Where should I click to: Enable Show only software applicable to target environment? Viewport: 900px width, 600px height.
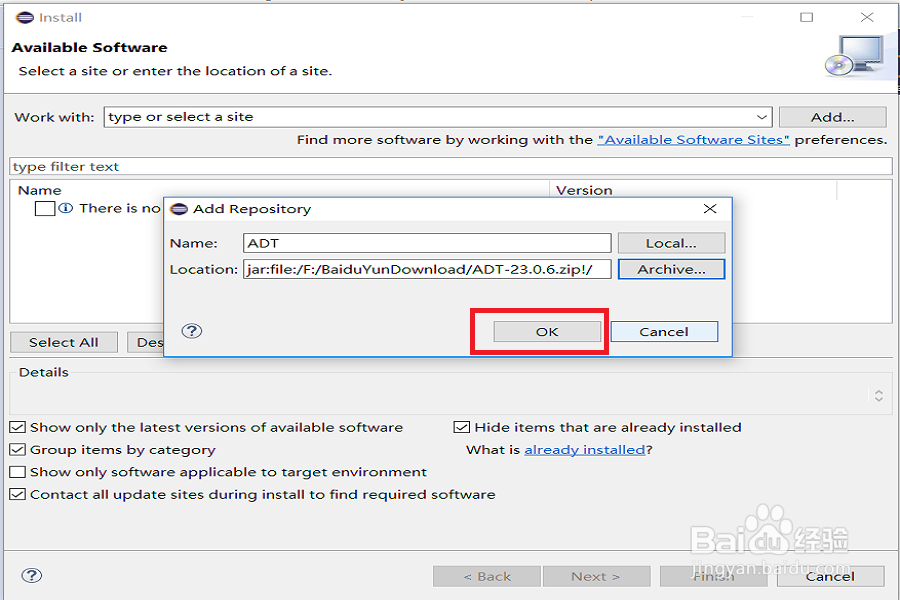pyautogui.click(x=18, y=472)
